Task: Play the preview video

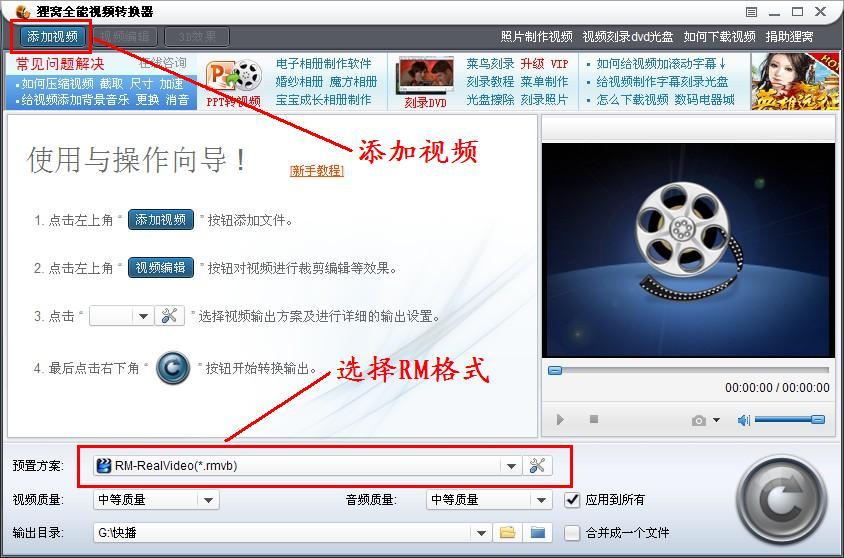Action: point(560,419)
